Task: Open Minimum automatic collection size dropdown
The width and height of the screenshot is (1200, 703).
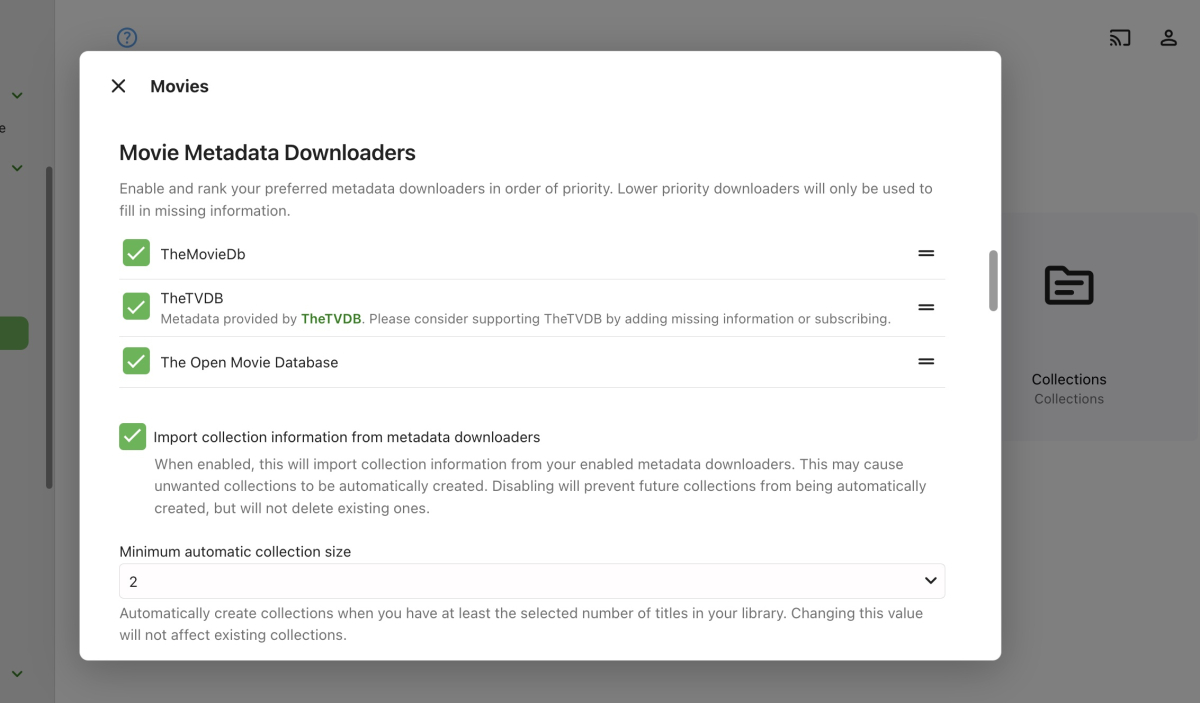Action: [532, 581]
